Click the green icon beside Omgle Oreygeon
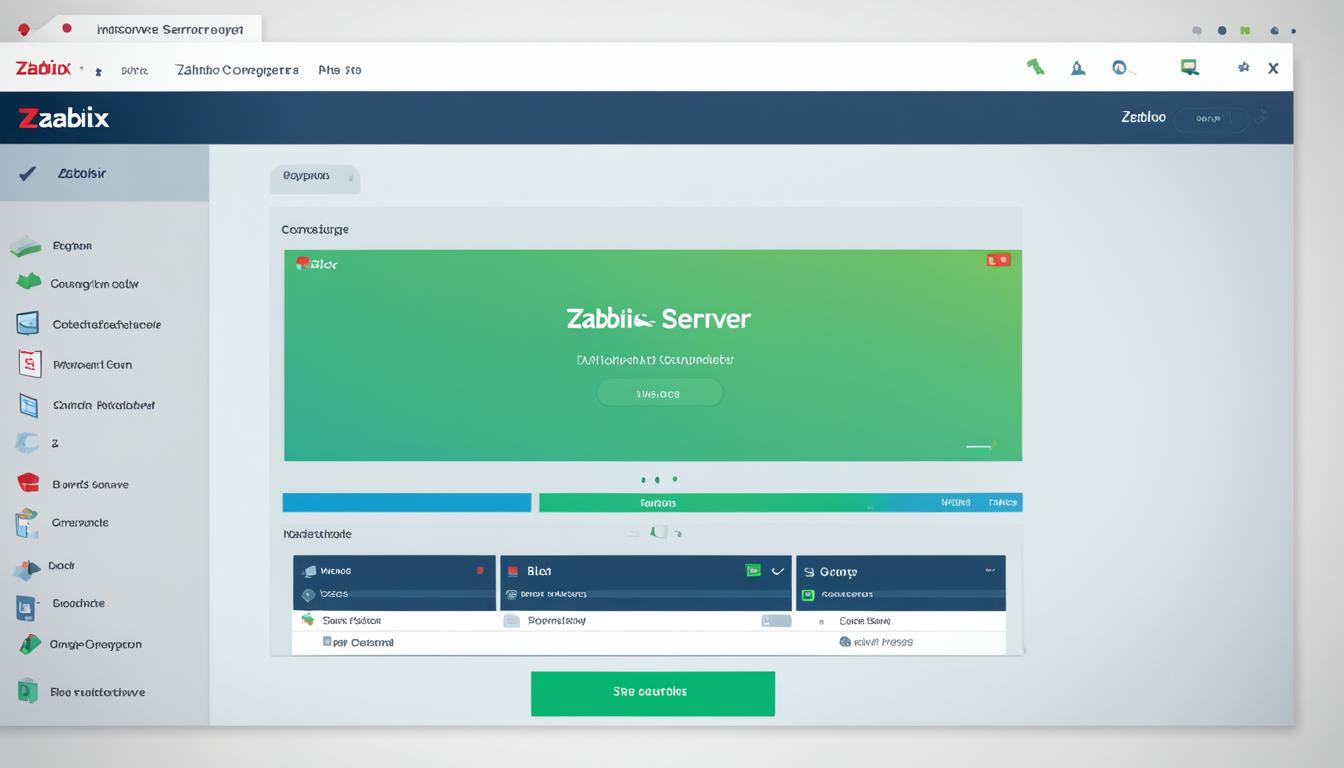Image resolution: width=1344 pixels, height=768 pixels. [x=29, y=645]
